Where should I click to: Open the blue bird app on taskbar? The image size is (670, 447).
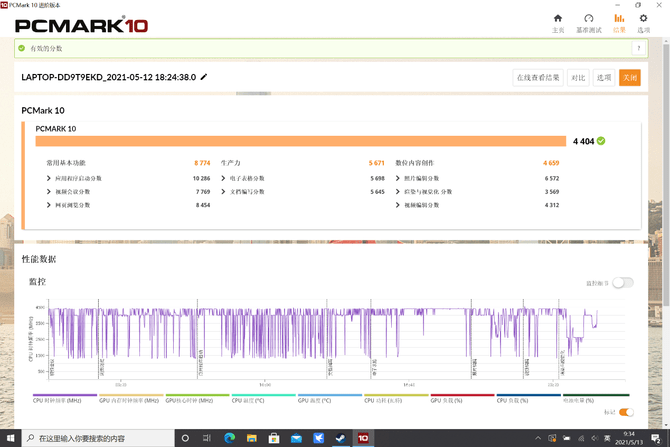pyautogui.click(x=318, y=438)
